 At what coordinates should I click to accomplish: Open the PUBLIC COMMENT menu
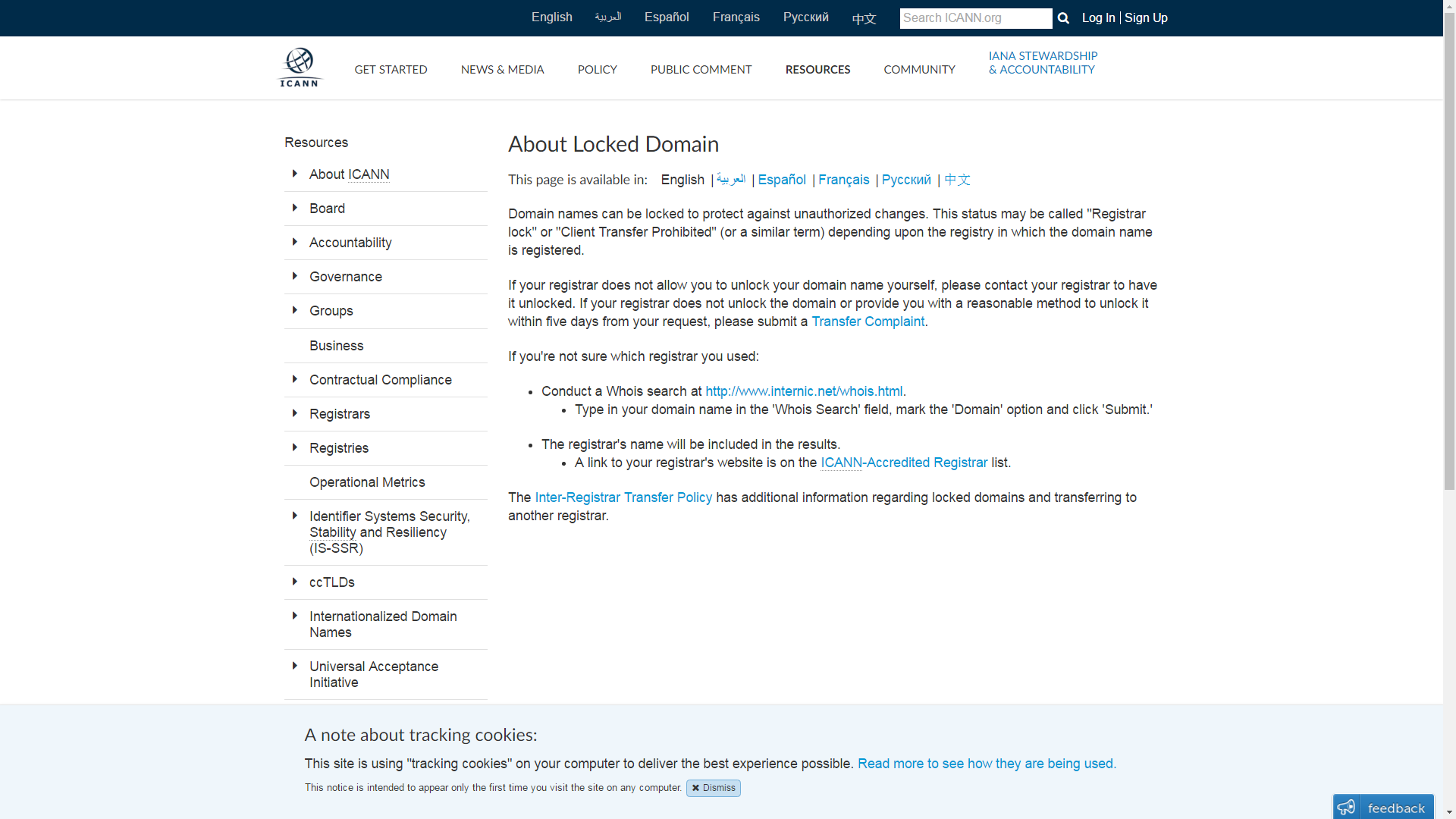click(x=701, y=69)
